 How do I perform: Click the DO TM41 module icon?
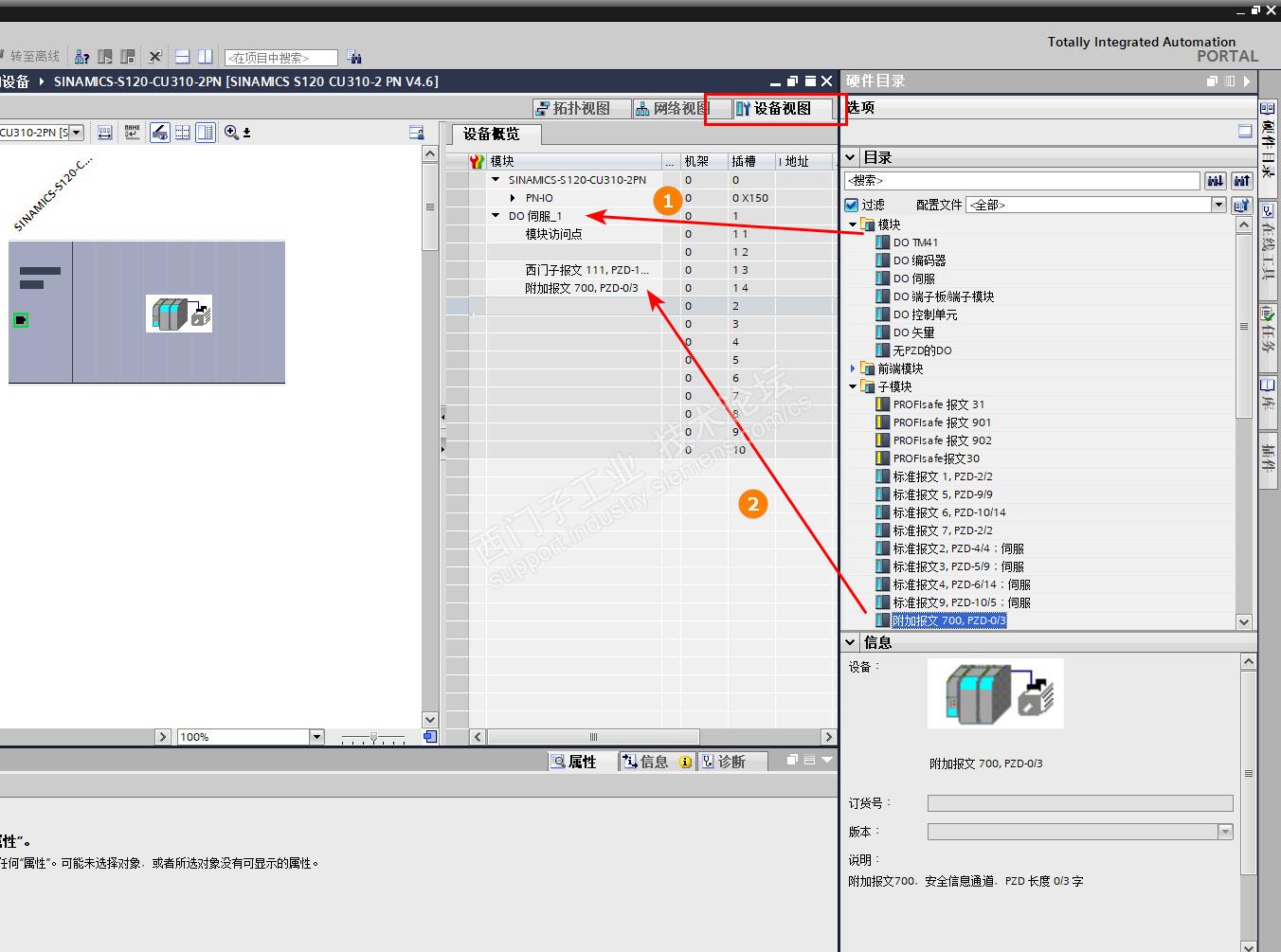(x=883, y=242)
